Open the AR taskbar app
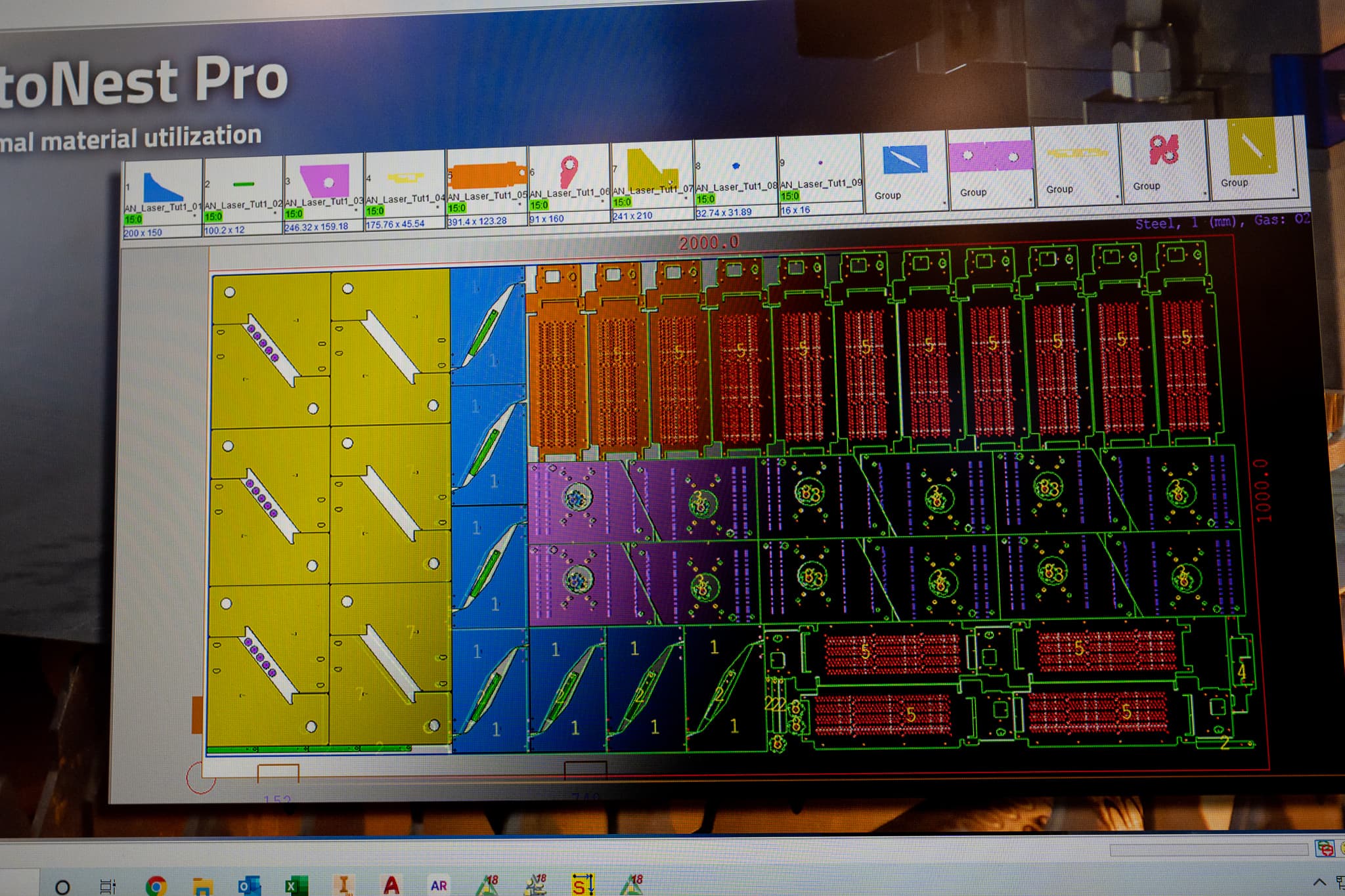The image size is (1345, 896). click(439, 885)
